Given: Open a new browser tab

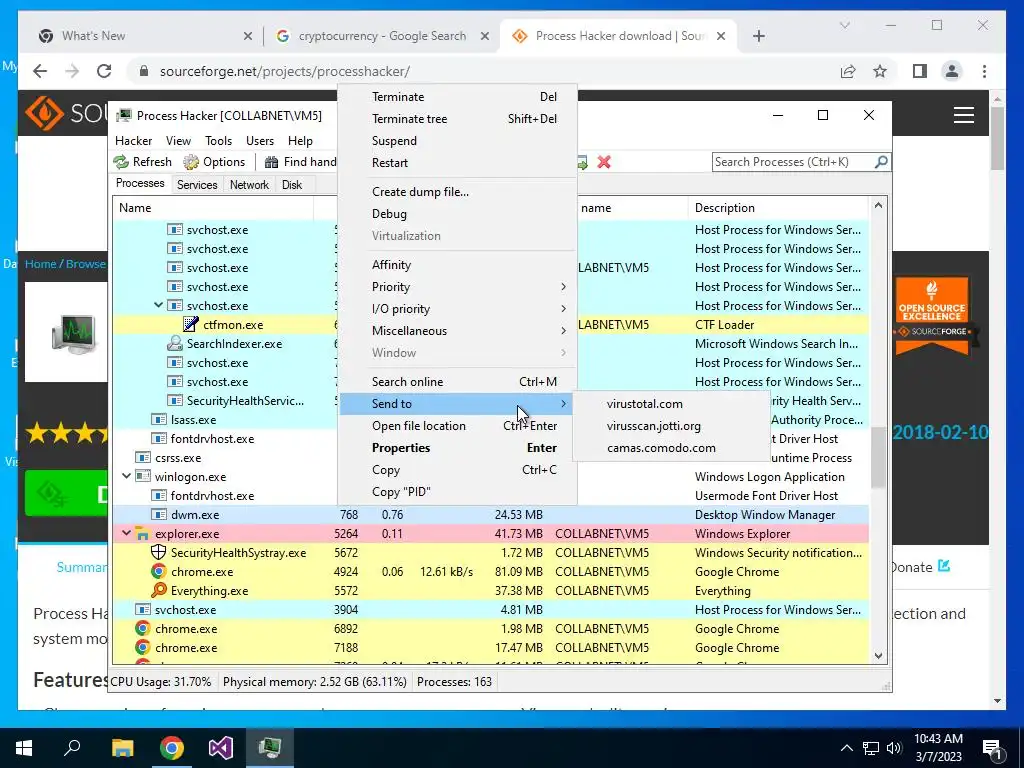Looking at the screenshot, I should pyautogui.click(x=758, y=37).
